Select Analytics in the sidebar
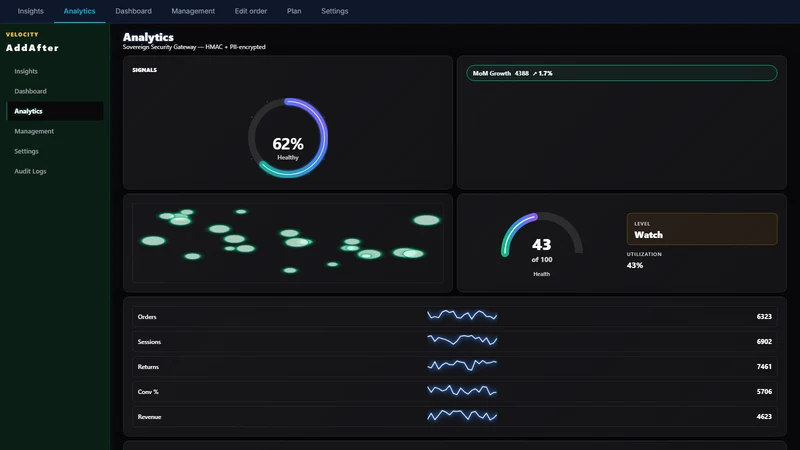Viewport: 800px width, 450px height. point(55,111)
